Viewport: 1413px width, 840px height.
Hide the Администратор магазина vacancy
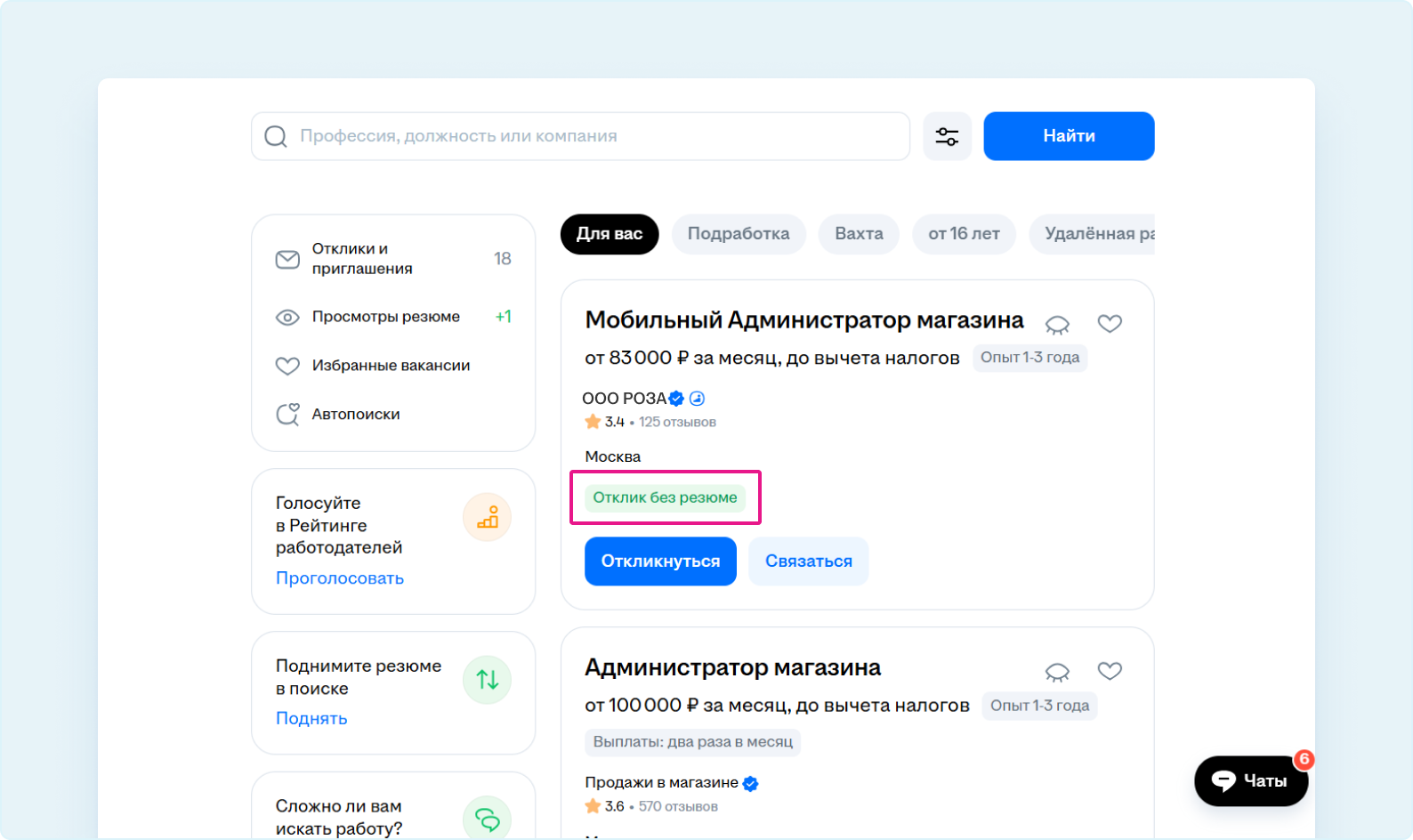(1057, 671)
